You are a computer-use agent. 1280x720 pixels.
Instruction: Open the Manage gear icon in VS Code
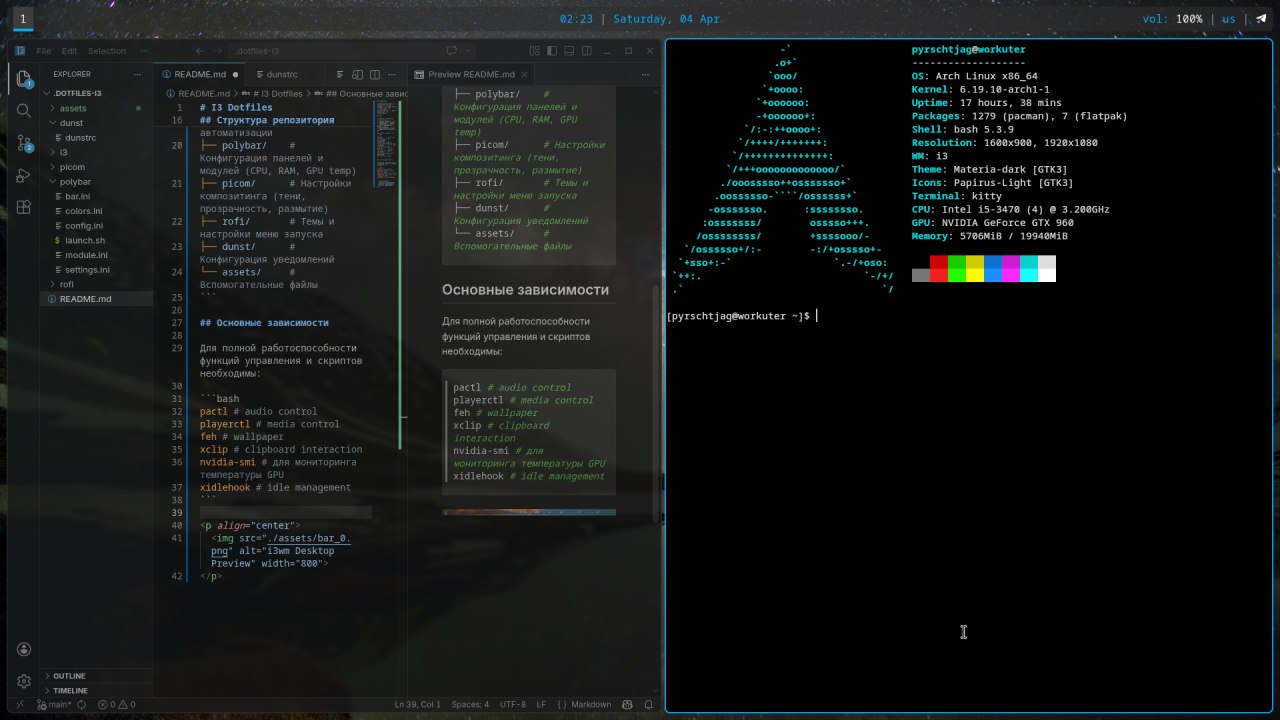[23, 681]
